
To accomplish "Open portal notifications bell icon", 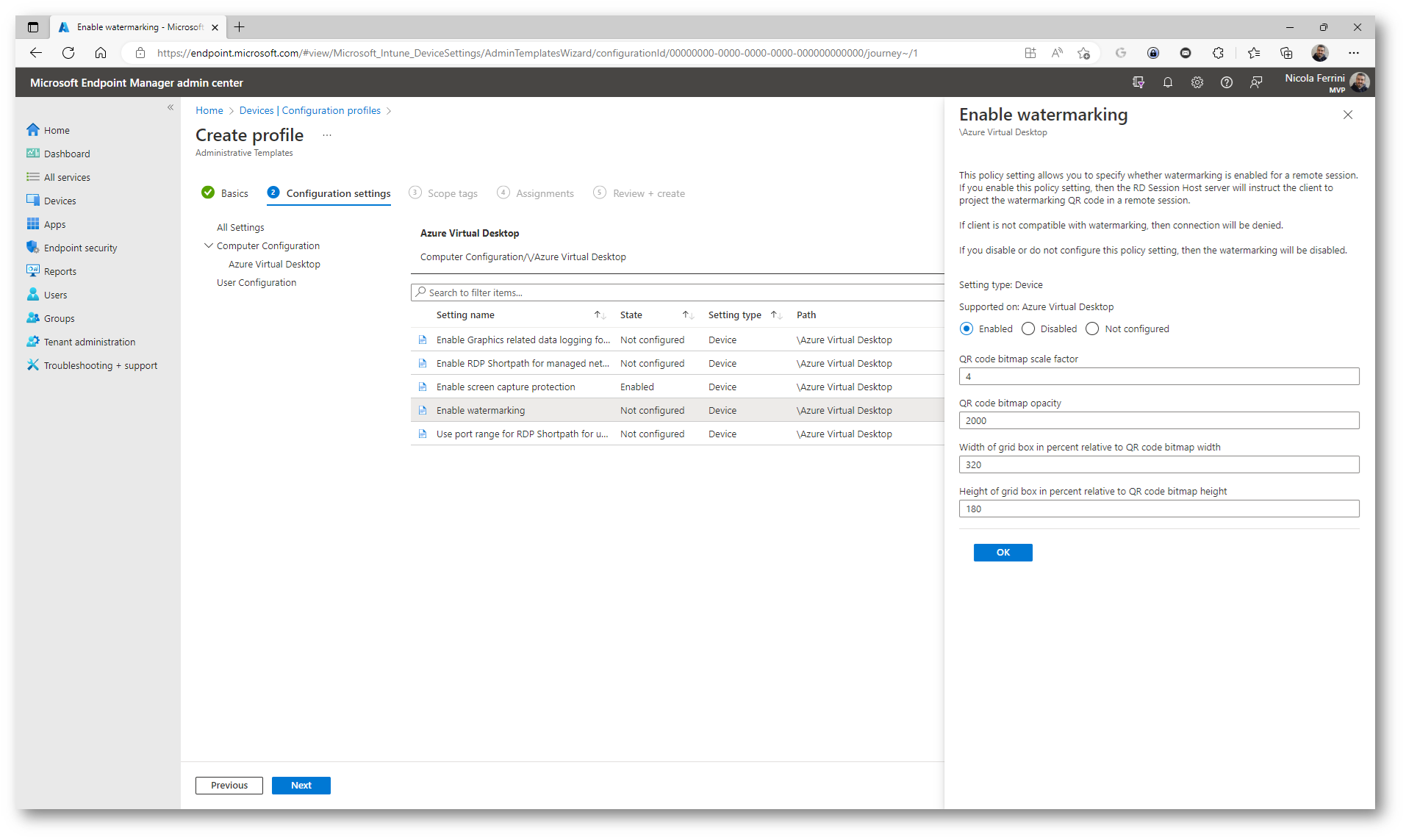I will point(1168,82).
